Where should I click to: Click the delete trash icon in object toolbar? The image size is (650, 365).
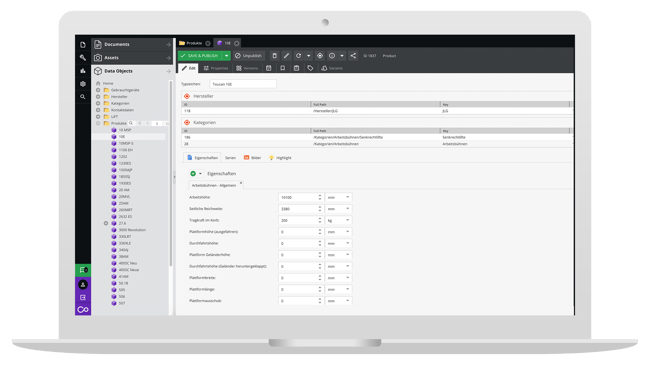[x=274, y=56]
